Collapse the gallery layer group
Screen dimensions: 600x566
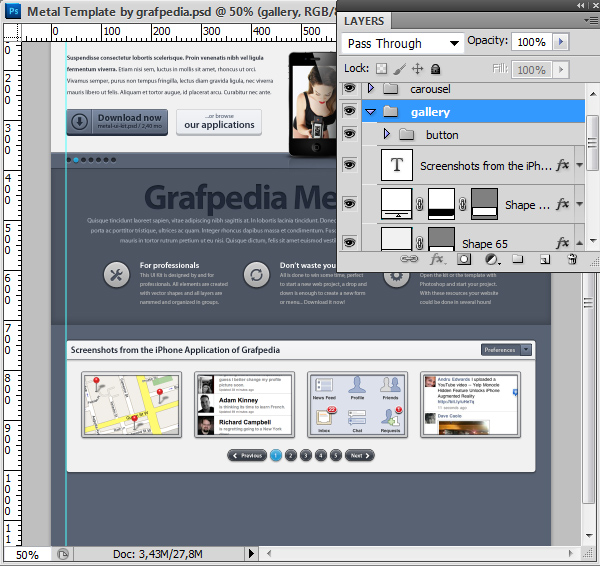tap(371, 112)
